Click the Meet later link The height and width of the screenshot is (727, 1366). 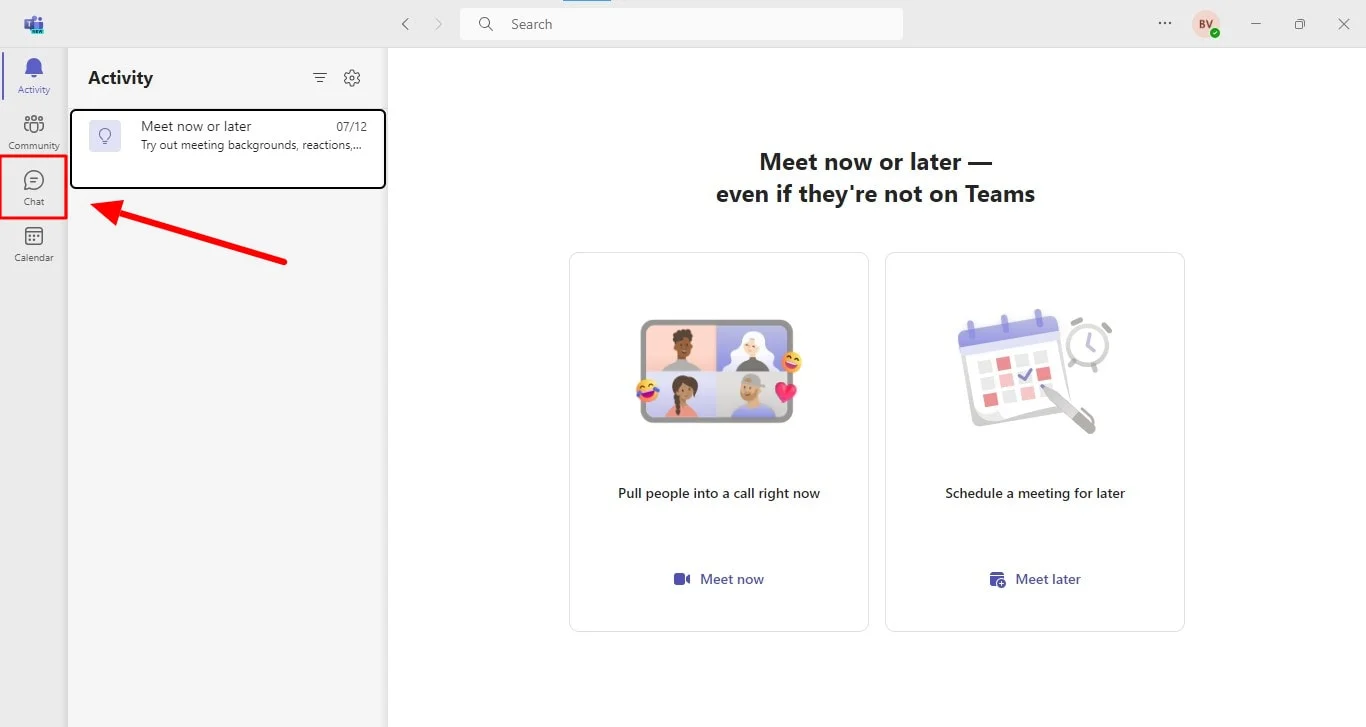pos(1035,579)
